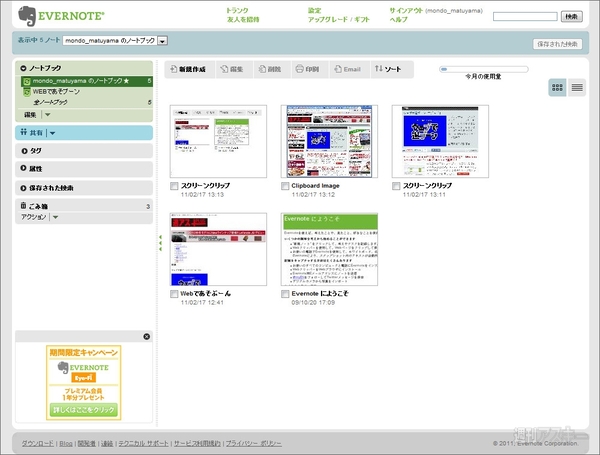The width and height of the screenshot is (600, 455).
Task: Open the トランク link in header
Action: 237,11
